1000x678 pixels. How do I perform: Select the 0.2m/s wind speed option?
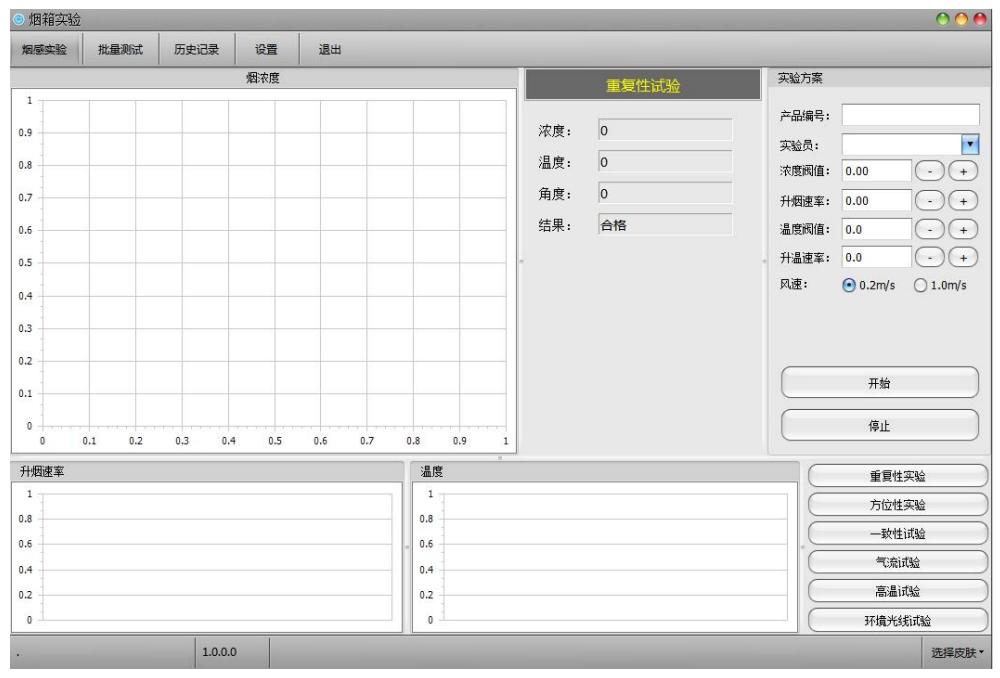point(850,285)
